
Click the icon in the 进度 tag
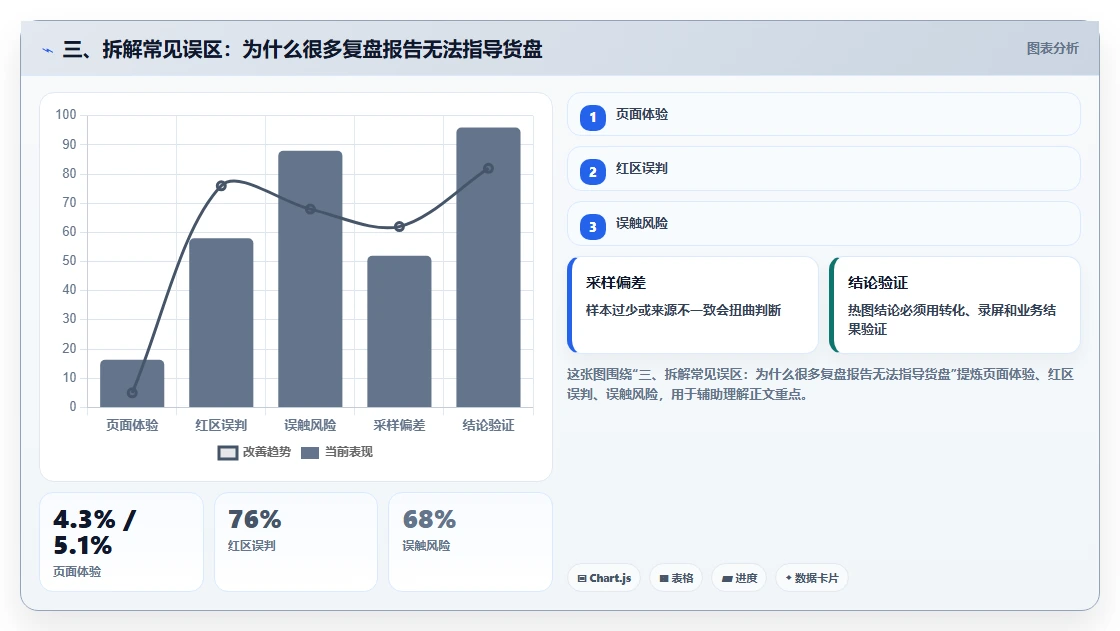727,578
